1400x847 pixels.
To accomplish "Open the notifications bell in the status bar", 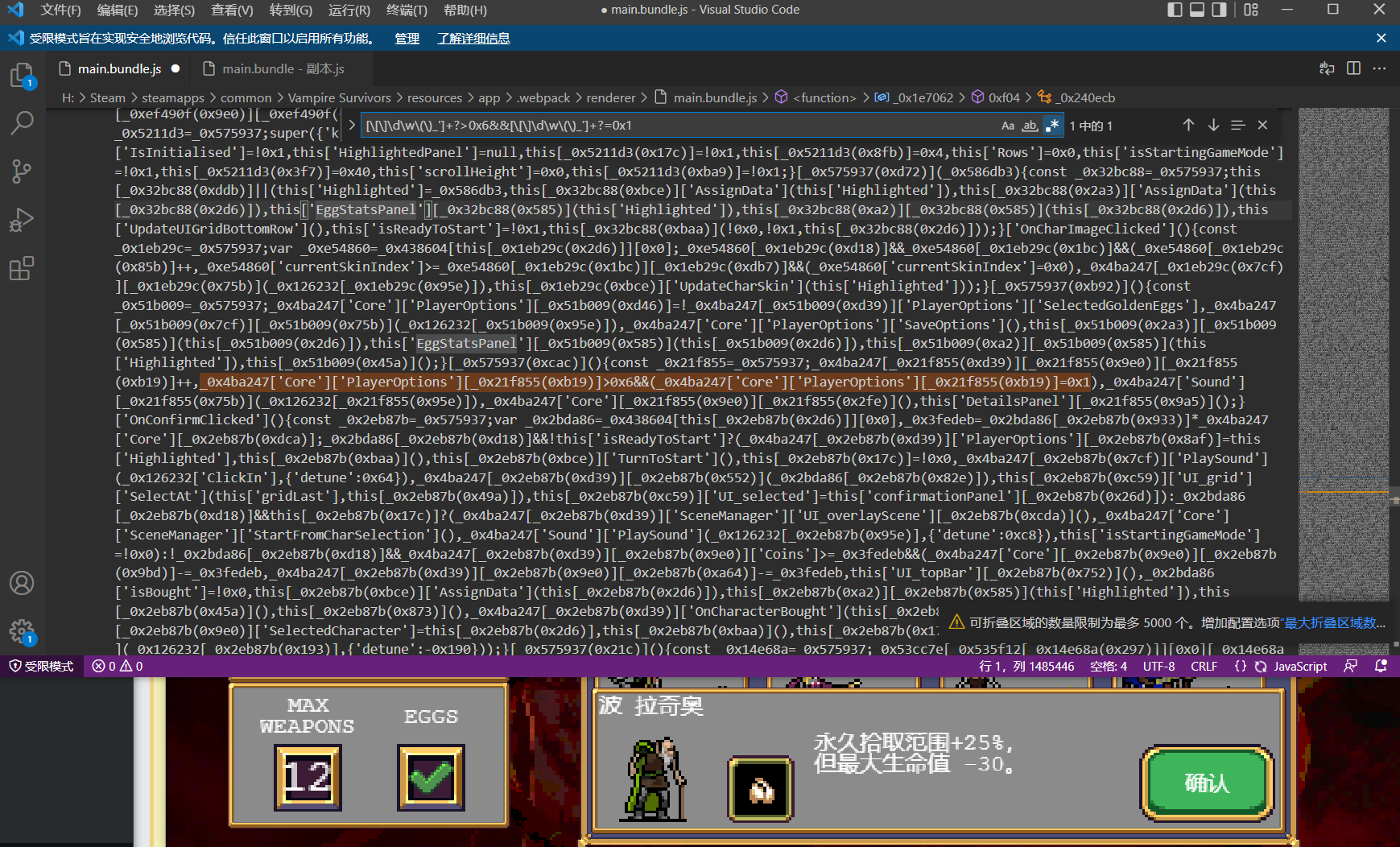I will pyautogui.click(x=1381, y=666).
